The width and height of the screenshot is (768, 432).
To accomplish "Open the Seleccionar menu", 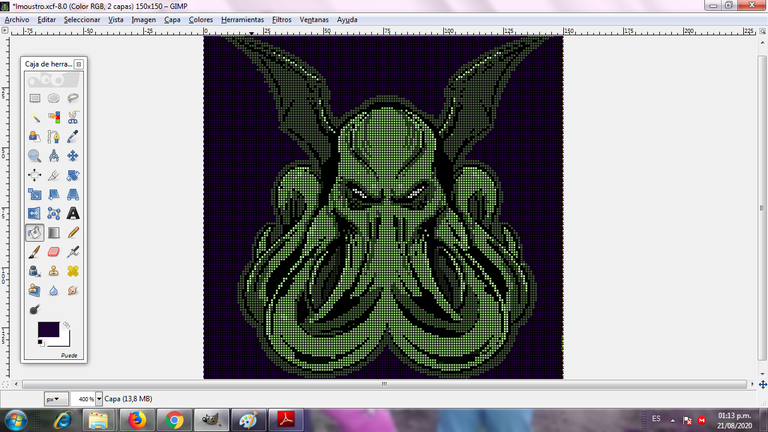I will (82, 20).
